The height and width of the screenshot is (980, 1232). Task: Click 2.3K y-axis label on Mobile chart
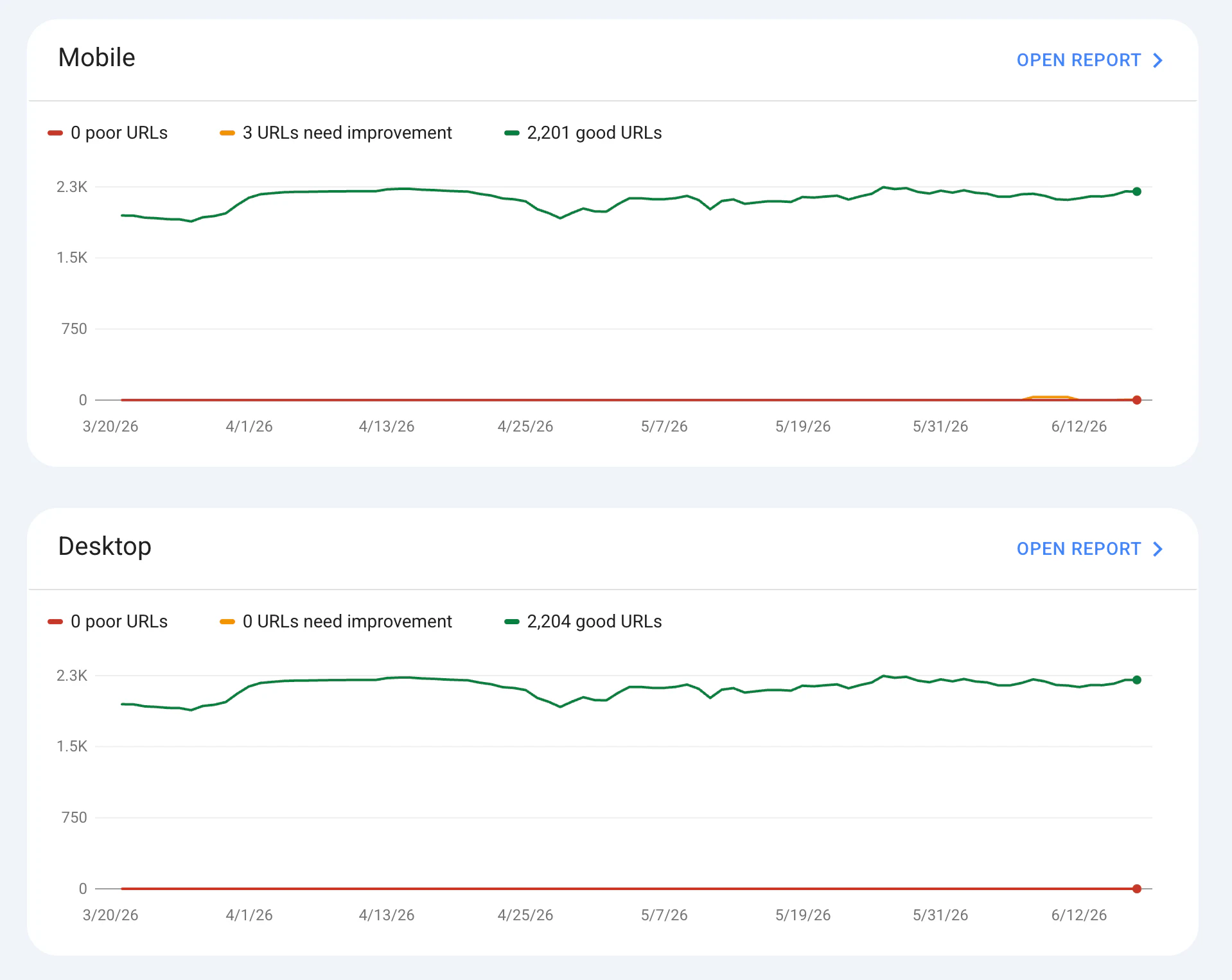[x=72, y=187]
